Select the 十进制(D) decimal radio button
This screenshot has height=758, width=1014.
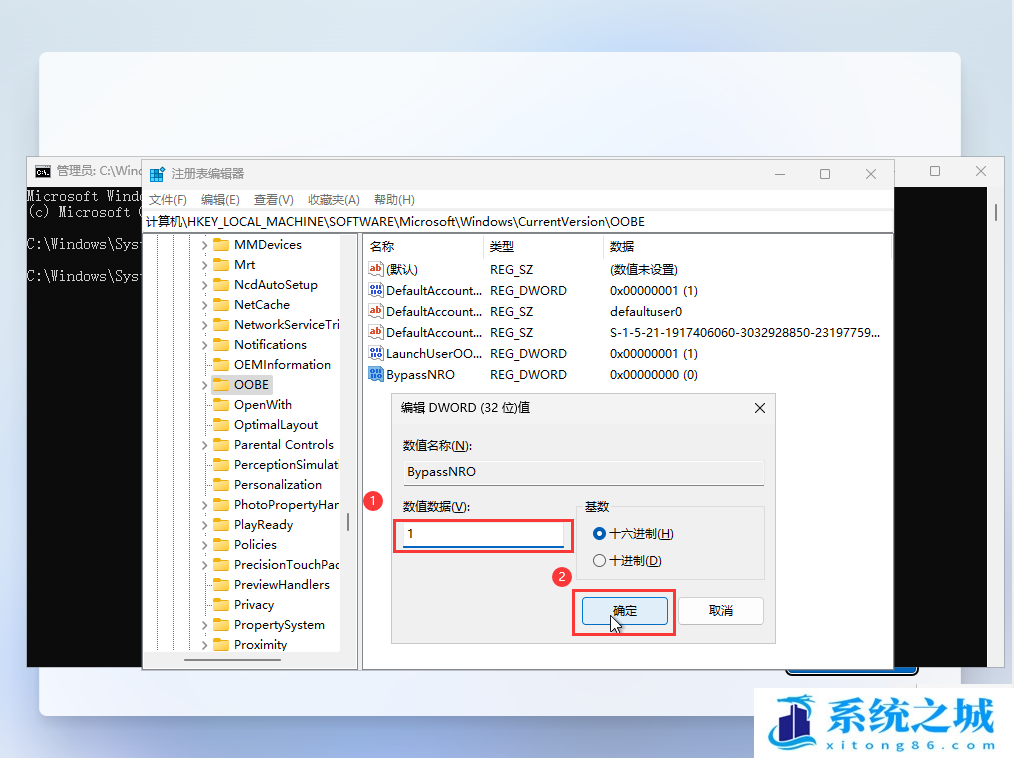coord(599,561)
